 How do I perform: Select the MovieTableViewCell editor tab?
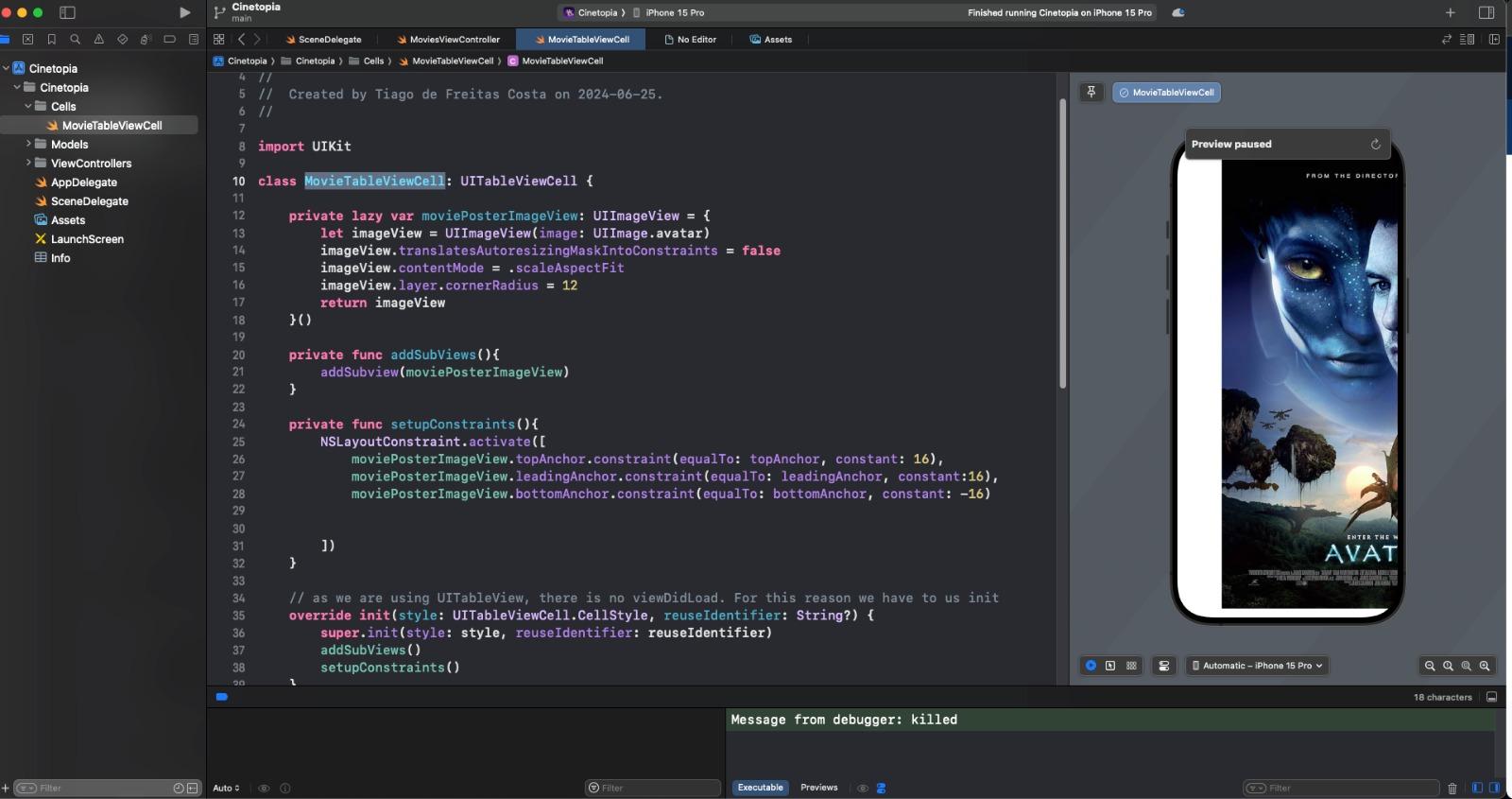click(x=582, y=39)
